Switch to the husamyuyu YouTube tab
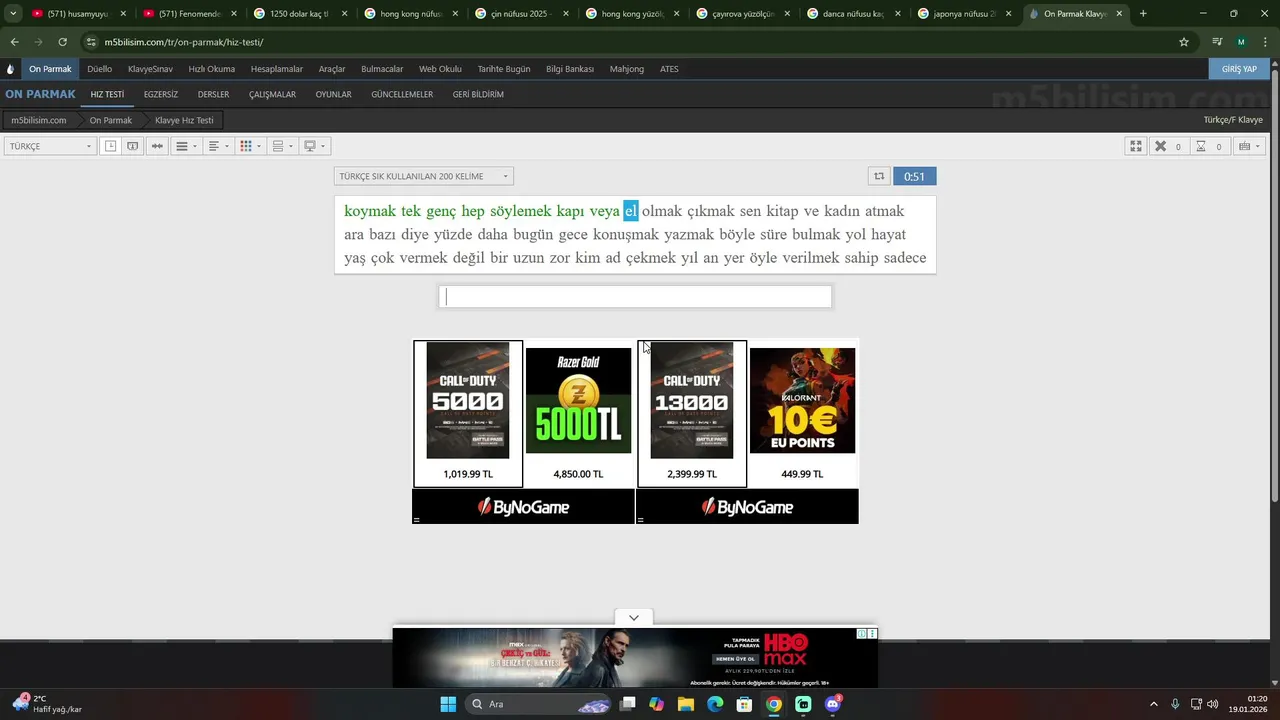The image size is (1280, 720). (x=78, y=14)
